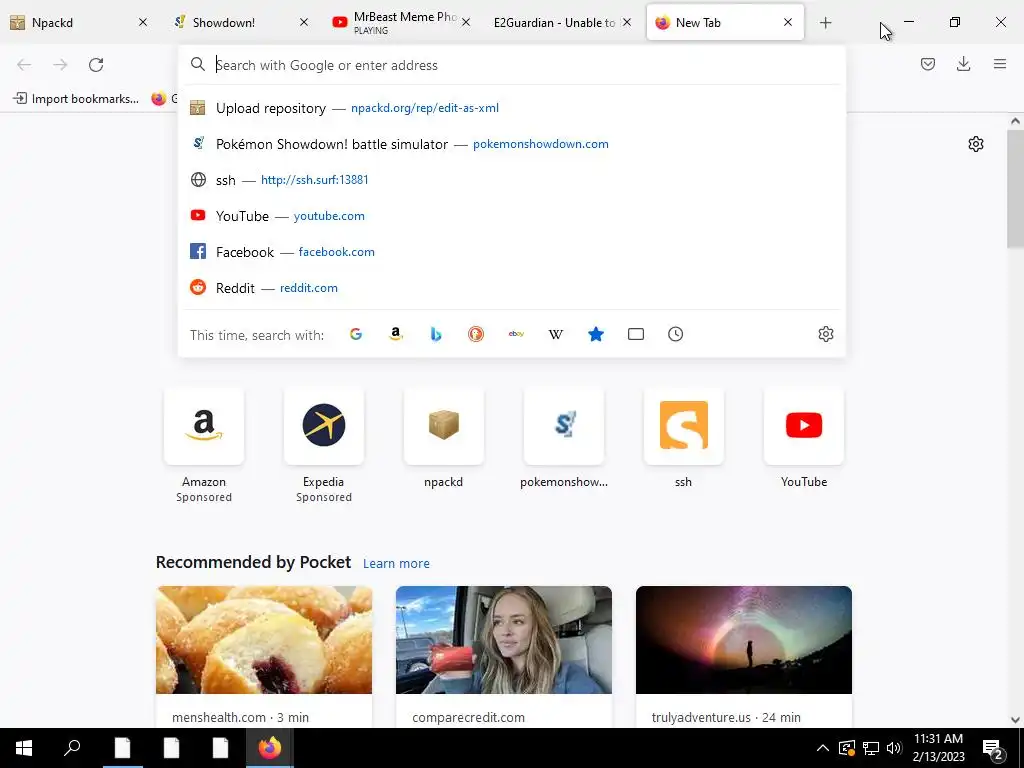Open comparecredit.com story card
1024x768 pixels.
point(504,656)
